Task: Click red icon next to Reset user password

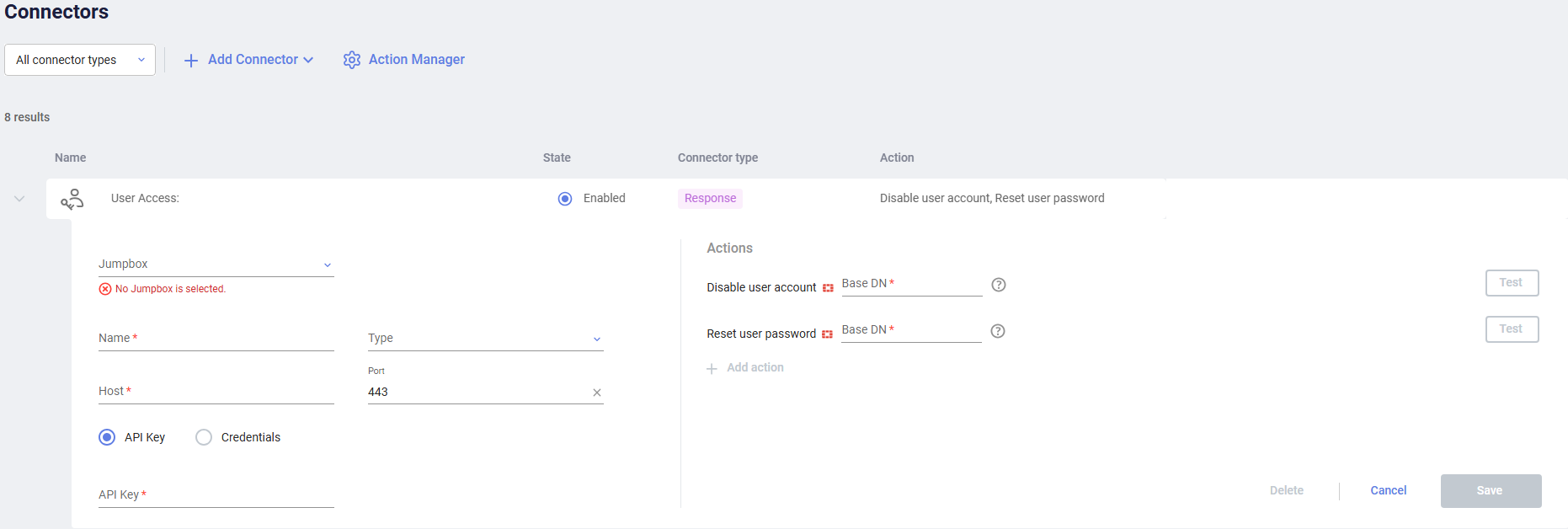Action: point(827,334)
